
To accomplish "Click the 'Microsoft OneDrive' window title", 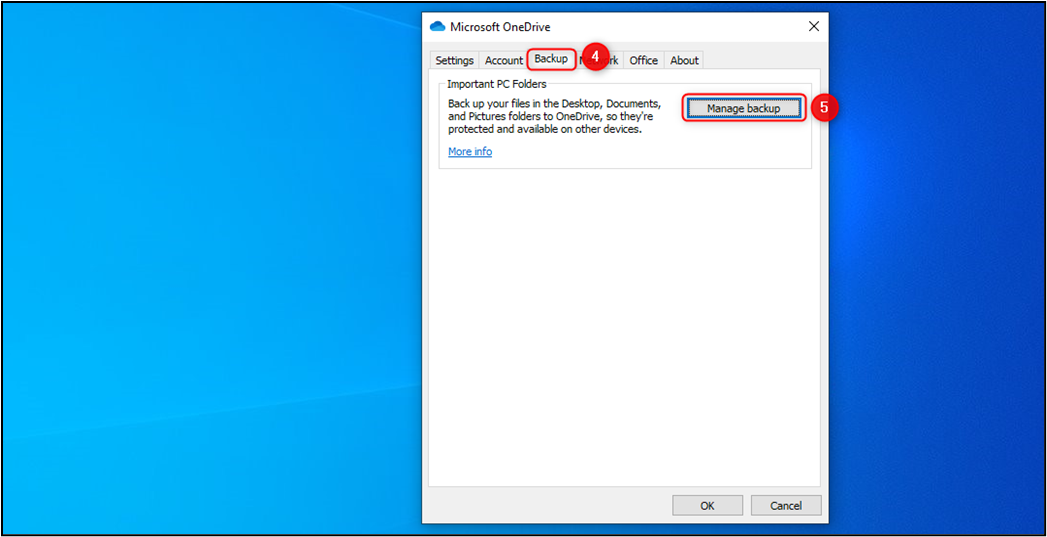I will (500, 27).
